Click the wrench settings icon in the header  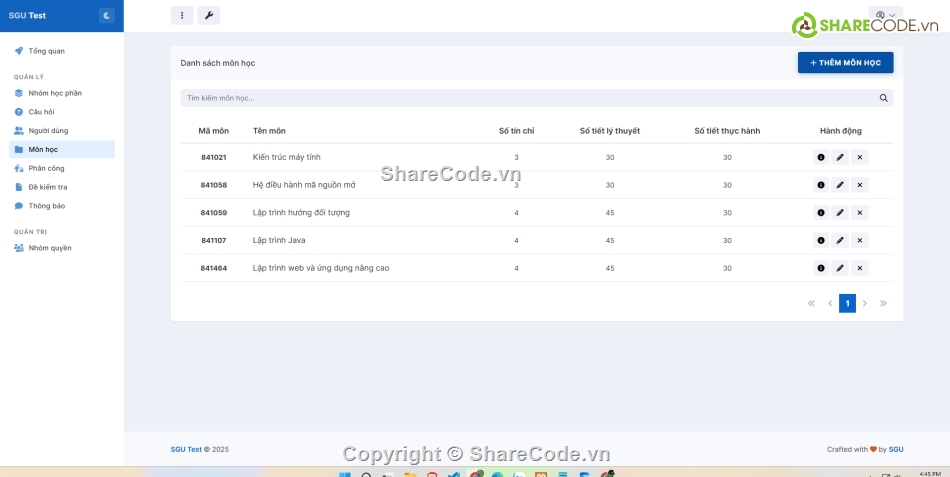tap(208, 16)
